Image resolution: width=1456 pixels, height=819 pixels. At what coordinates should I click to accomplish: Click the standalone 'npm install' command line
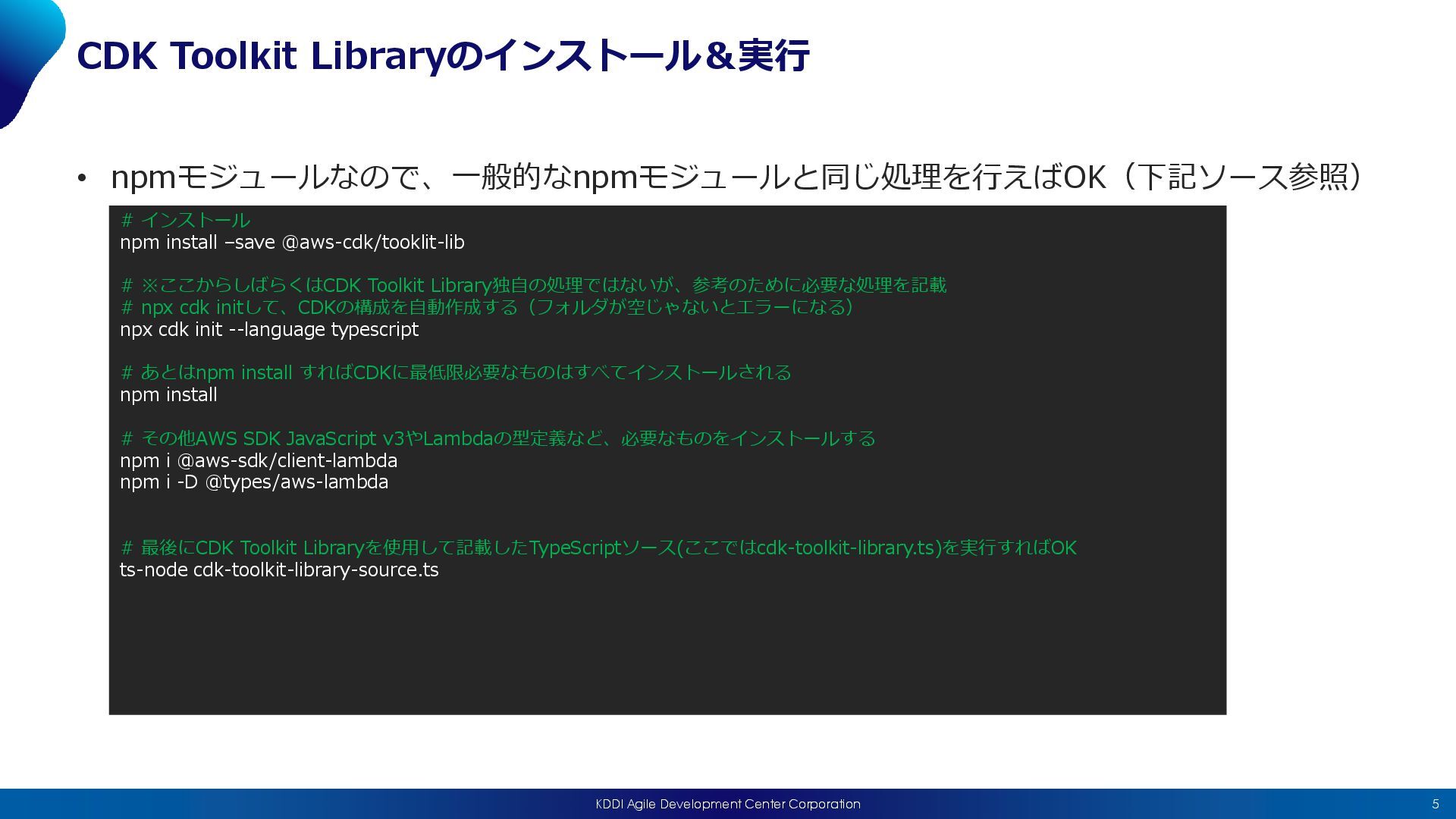(168, 394)
